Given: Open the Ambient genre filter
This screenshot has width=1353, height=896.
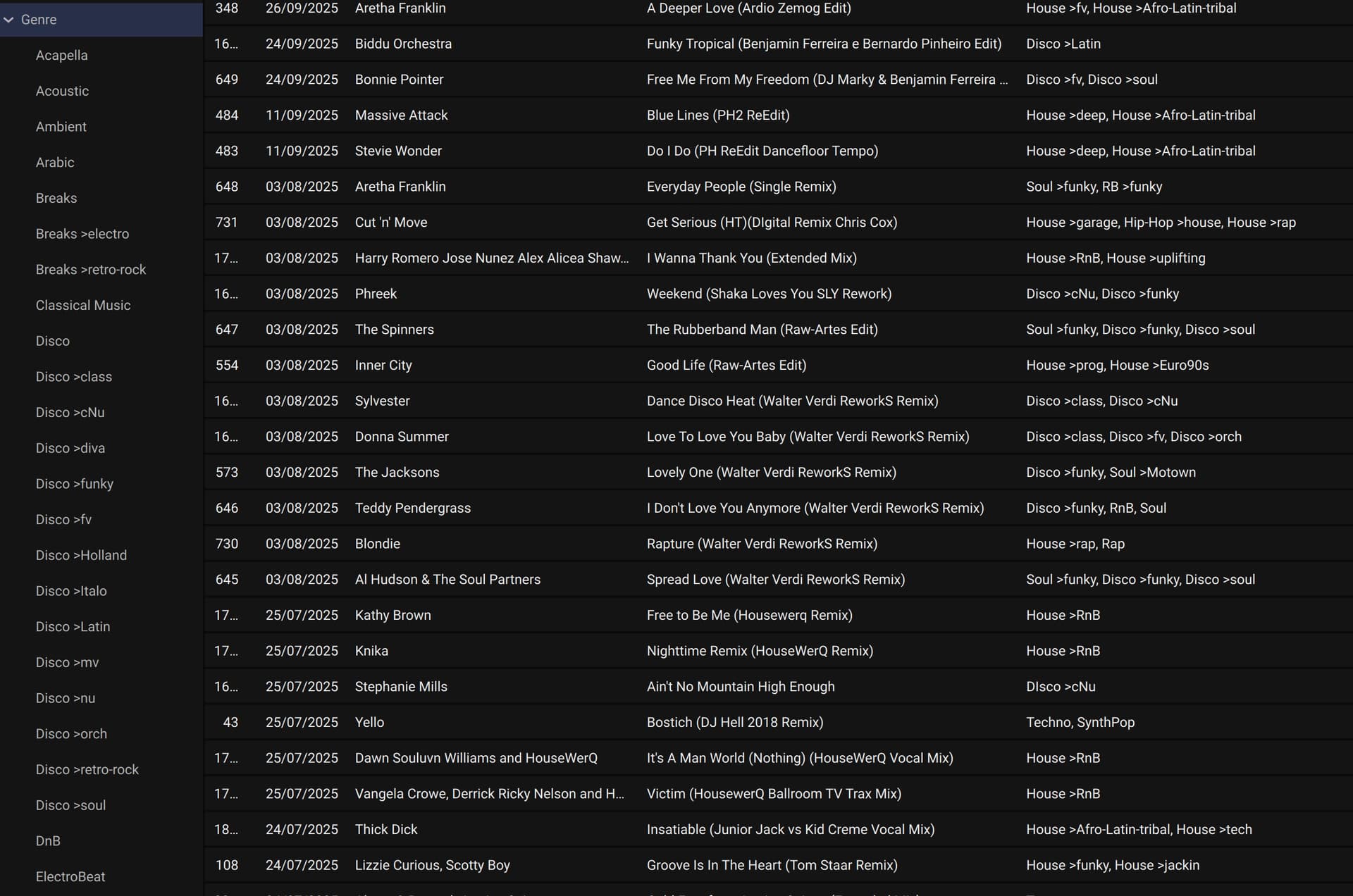Looking at the screenshot, I should [61, 127].
